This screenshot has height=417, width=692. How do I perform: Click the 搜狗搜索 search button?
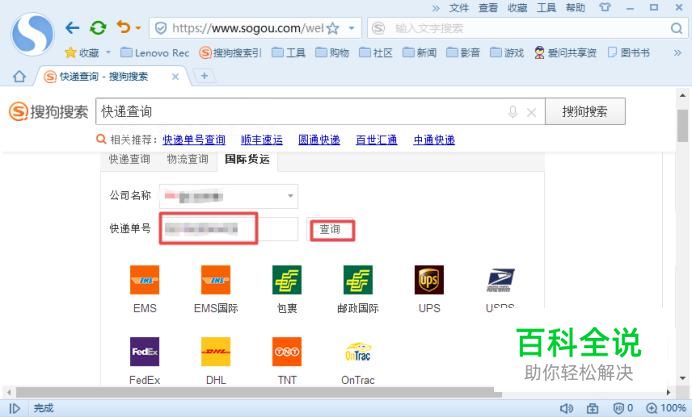point(585,111)
